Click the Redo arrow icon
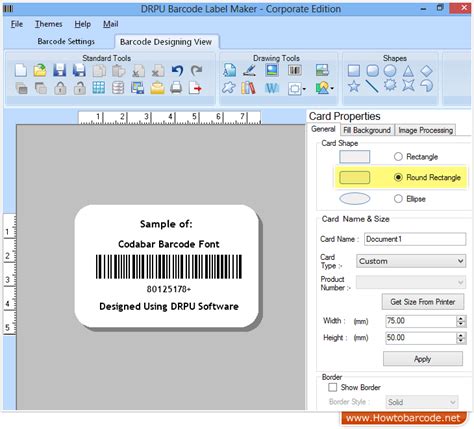The width and height of the screenshot is (474, 429). click(x=197, y=70)
